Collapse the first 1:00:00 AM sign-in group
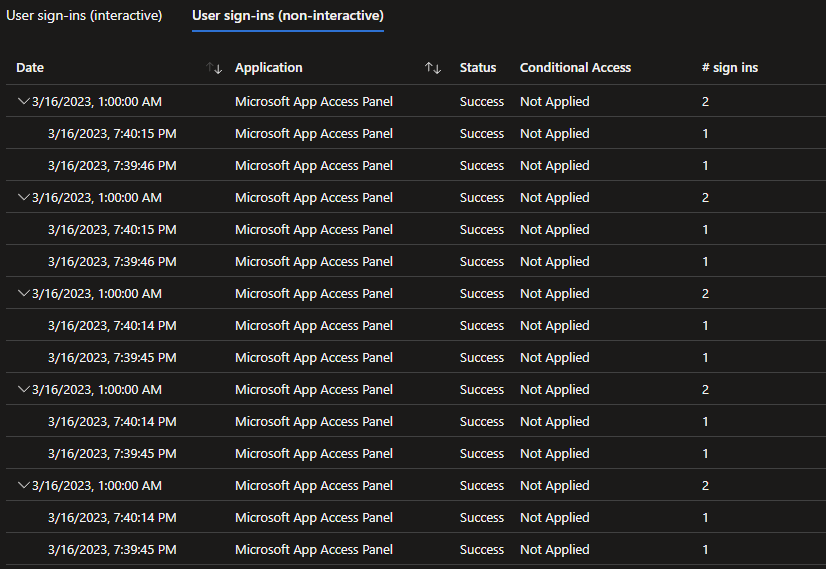This screenshot has height=569, width=826. click(x=24, y=101)
